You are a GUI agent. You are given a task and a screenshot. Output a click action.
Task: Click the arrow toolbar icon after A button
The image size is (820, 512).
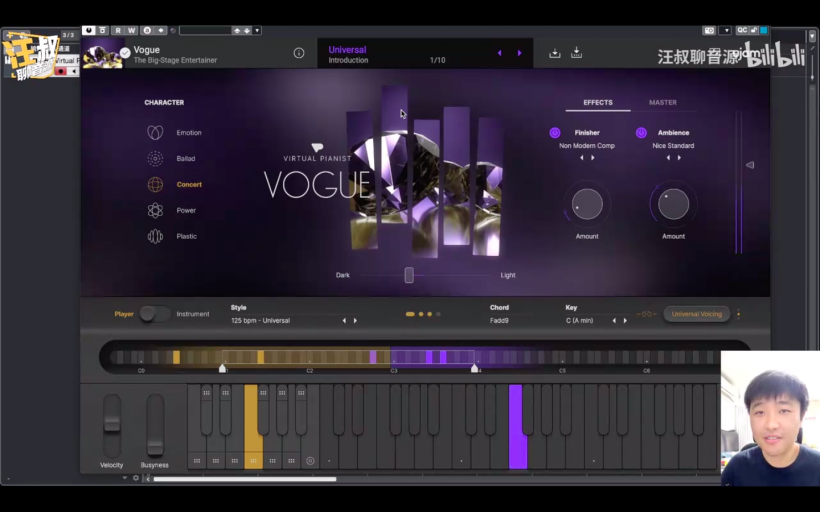pyautogui.click(x=161, y=30)
